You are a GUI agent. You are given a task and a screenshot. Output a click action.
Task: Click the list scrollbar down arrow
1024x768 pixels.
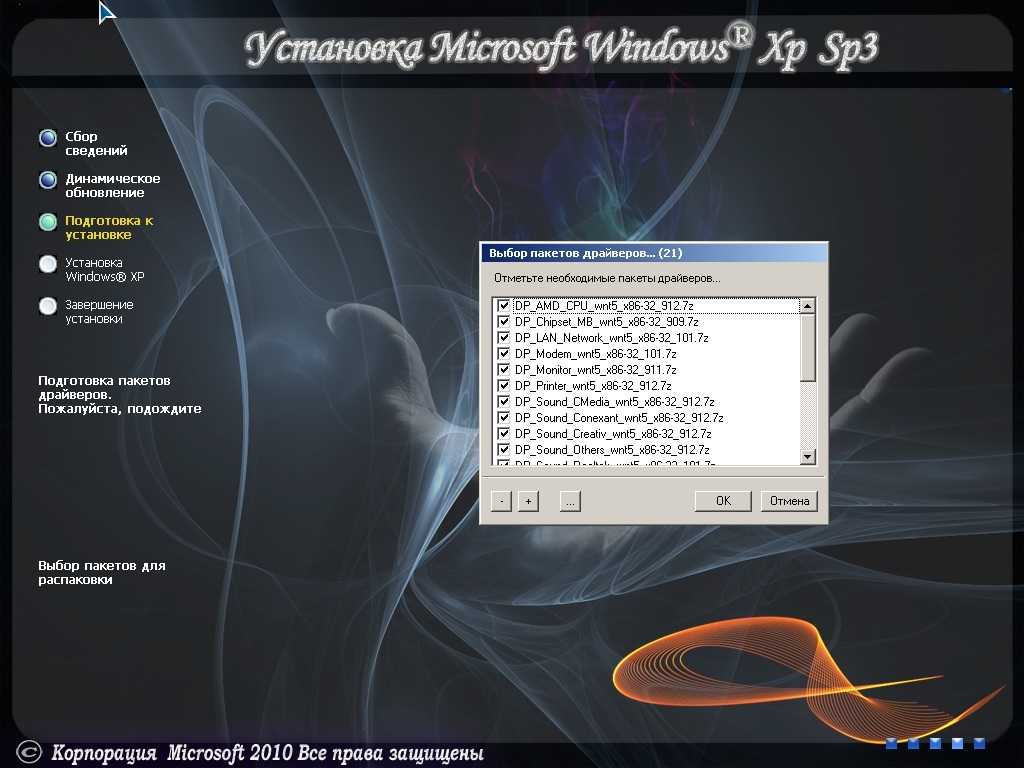(808, 456)
